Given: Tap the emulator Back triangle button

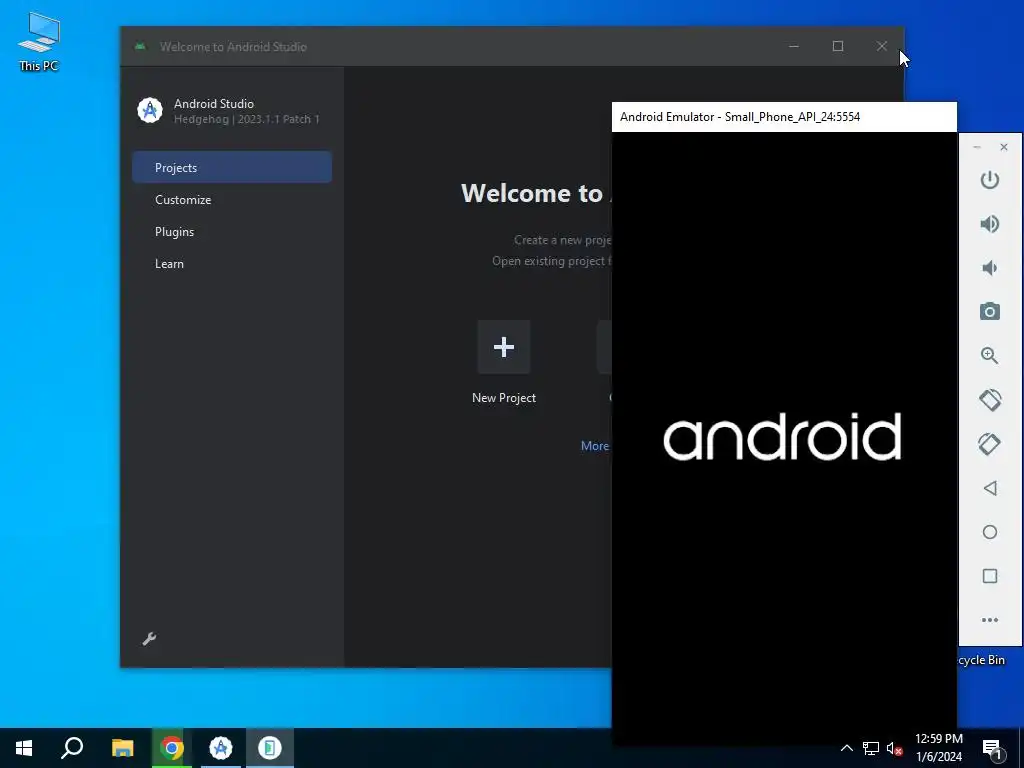Looking at the screenshot, I should (989, 488).
